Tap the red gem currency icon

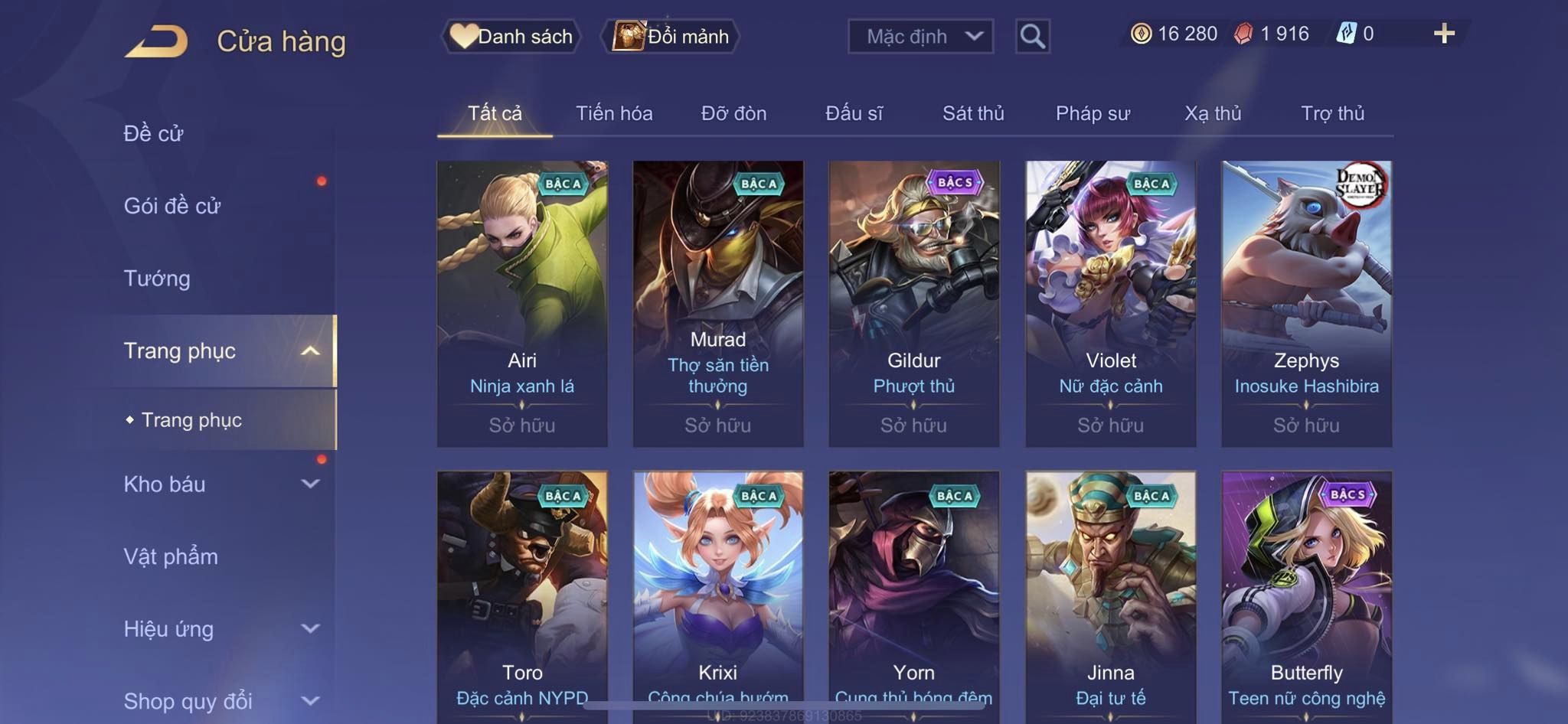pos(1243,34)
